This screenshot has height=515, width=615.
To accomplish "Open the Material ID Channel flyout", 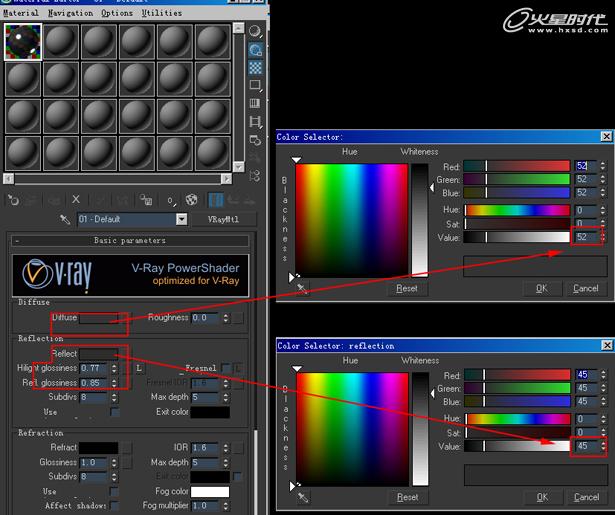I will tap(171, 200).
